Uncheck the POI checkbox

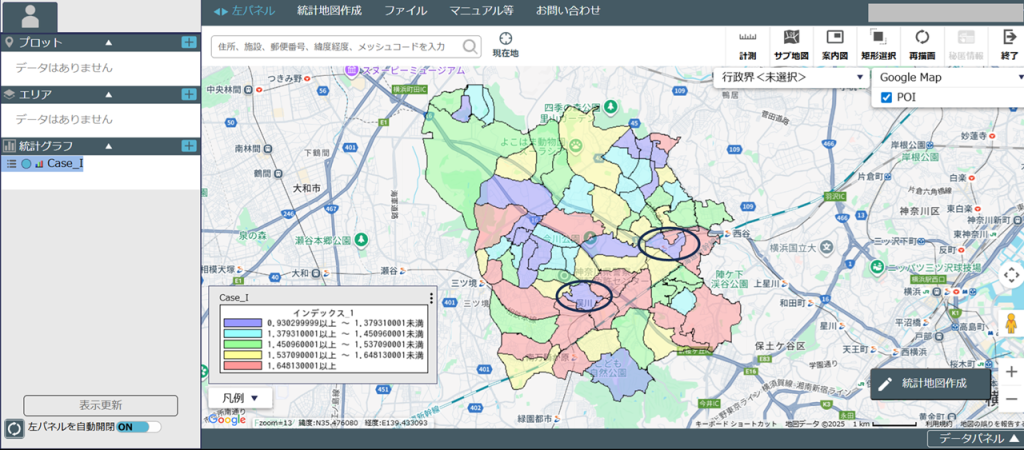(886, 97)
